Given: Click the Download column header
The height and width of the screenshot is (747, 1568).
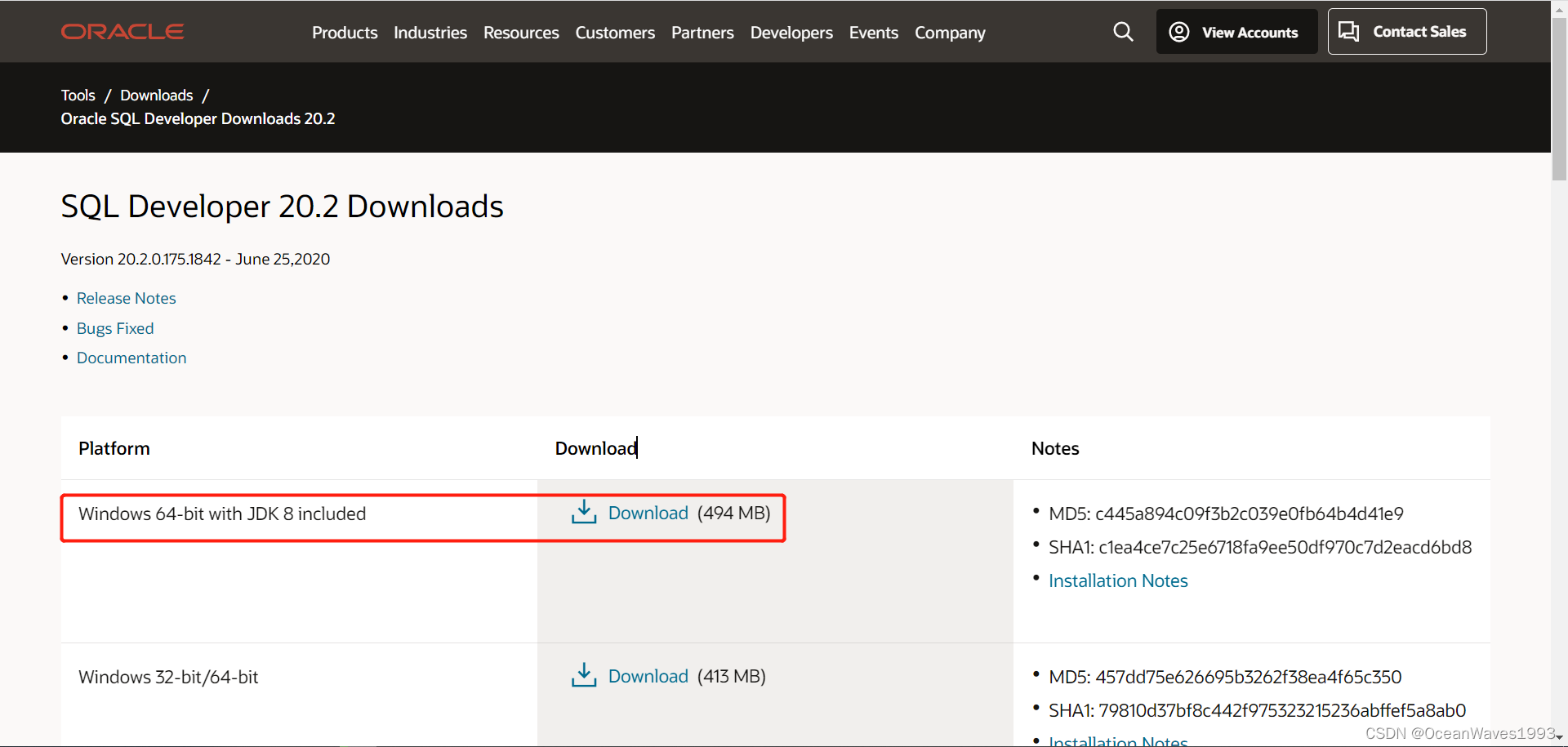Looking at the screenshot, I should click(x=596, y=448).
